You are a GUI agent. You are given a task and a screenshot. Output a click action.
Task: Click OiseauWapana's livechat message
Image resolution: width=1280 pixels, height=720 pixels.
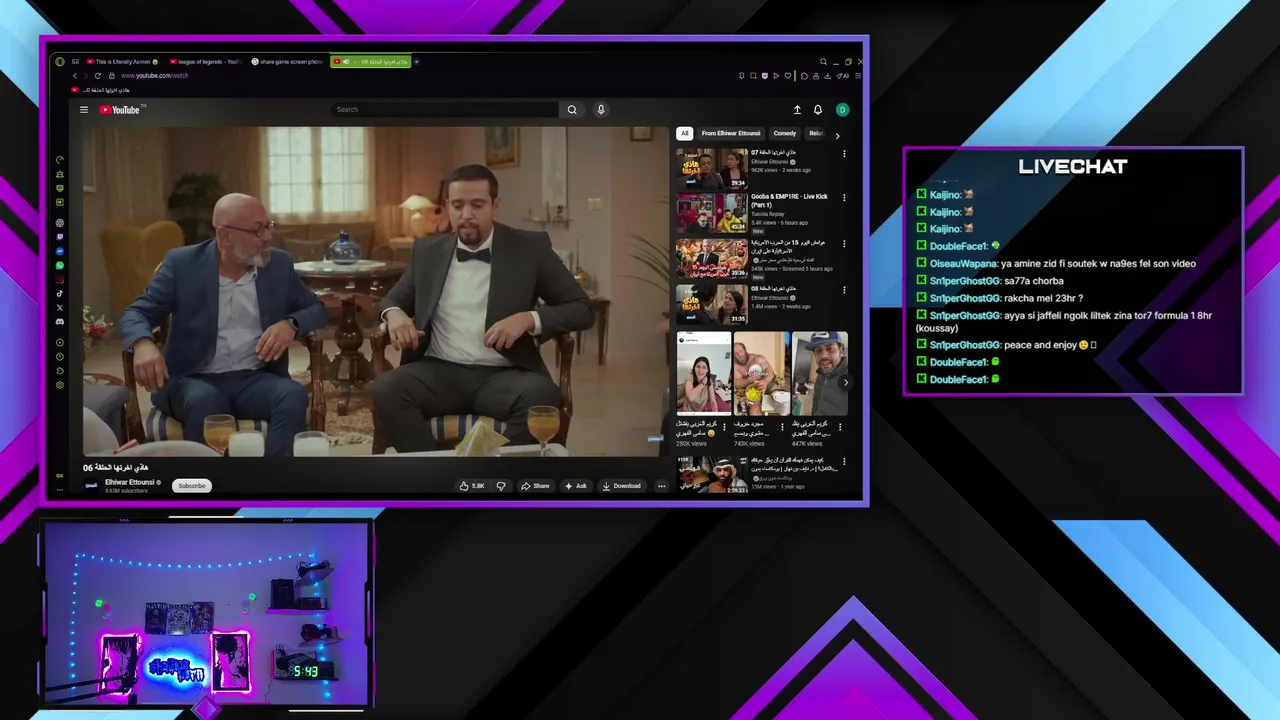pos(1056,264)
